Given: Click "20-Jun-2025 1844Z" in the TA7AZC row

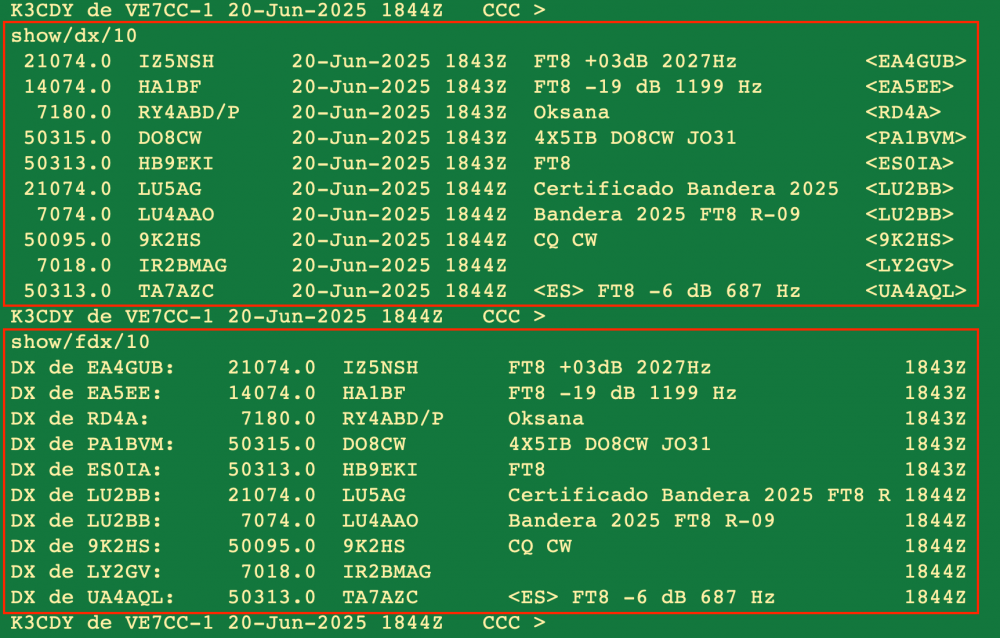Looking at the screenshot, I should coord(399,291).
